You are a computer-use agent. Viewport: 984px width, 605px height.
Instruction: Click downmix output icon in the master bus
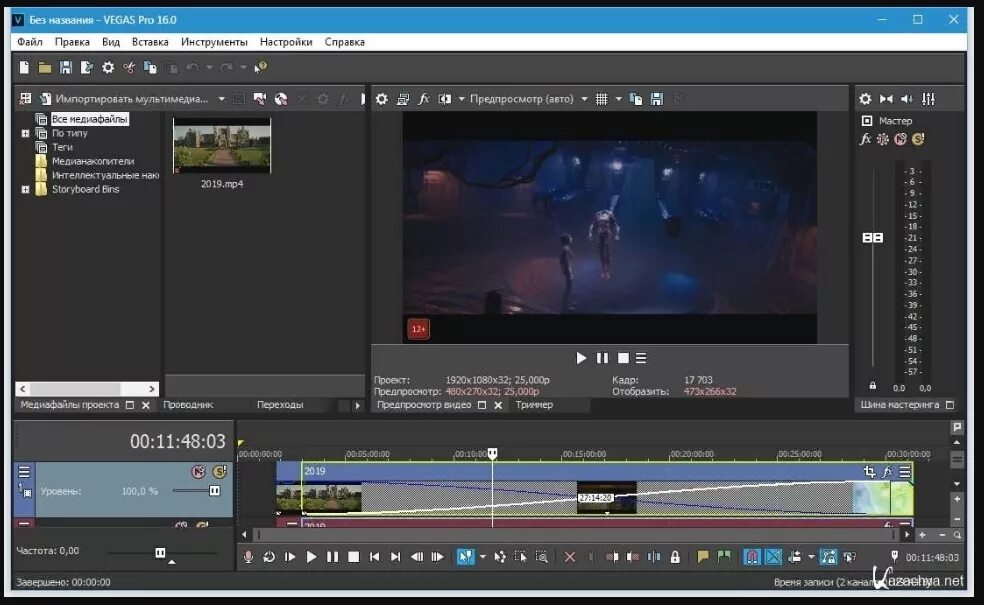click(x=886, y=99)
